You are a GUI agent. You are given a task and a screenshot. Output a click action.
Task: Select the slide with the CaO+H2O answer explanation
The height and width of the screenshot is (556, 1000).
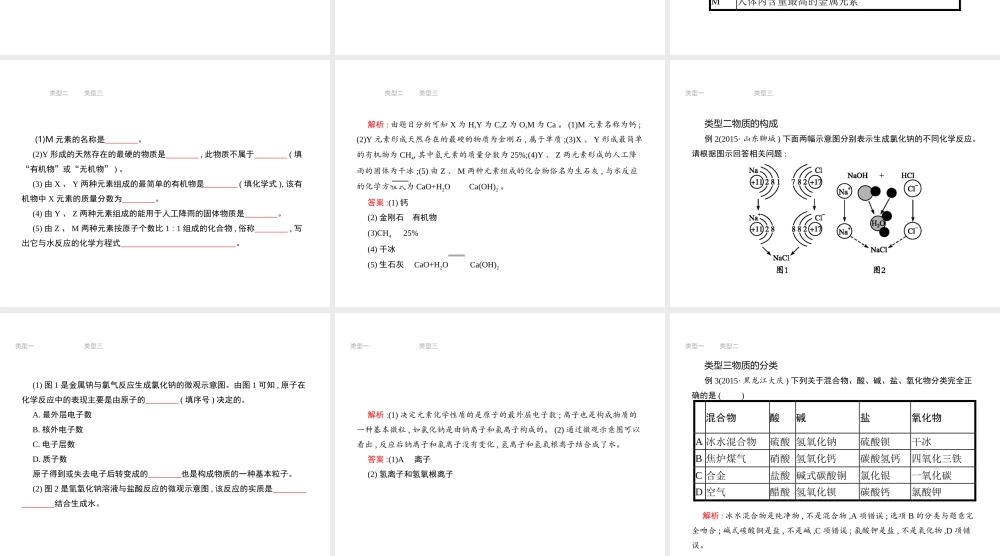point(499,184)
